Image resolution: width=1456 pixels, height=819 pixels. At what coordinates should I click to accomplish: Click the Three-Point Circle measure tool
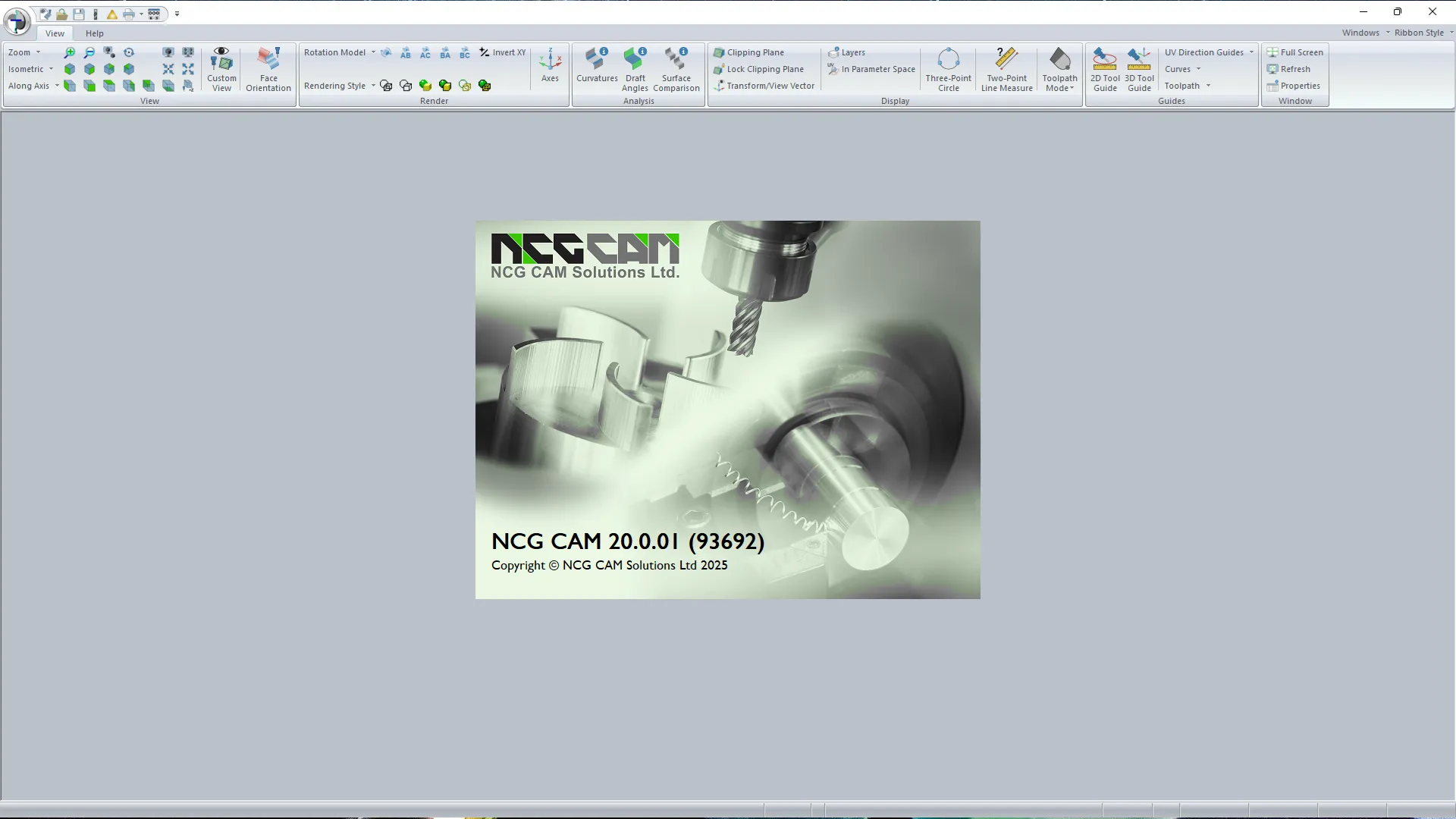click(948, 69)
